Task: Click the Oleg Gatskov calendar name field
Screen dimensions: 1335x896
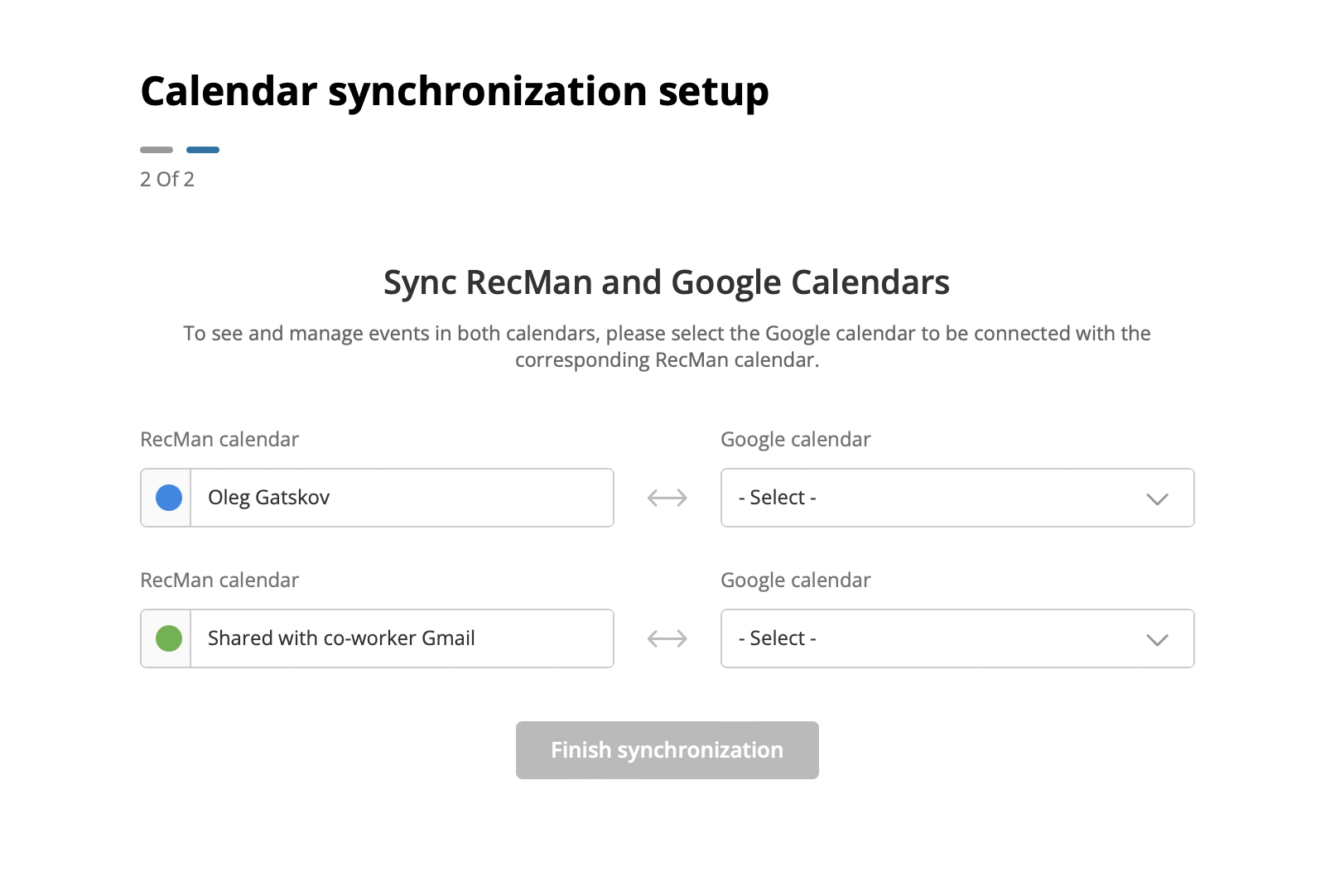Action: [402, 498]
